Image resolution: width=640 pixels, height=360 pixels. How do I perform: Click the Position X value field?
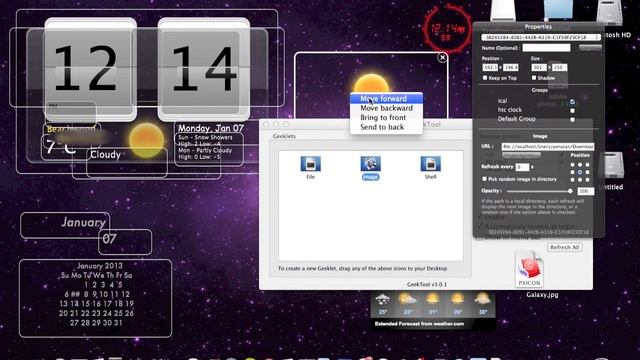490,67
